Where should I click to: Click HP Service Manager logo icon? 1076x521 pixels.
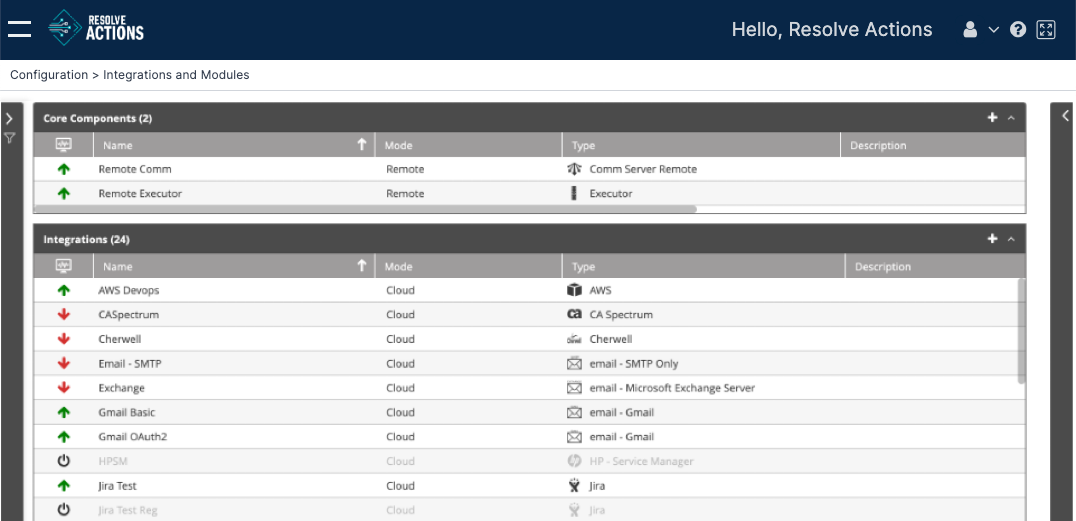(x=574, y=461)
